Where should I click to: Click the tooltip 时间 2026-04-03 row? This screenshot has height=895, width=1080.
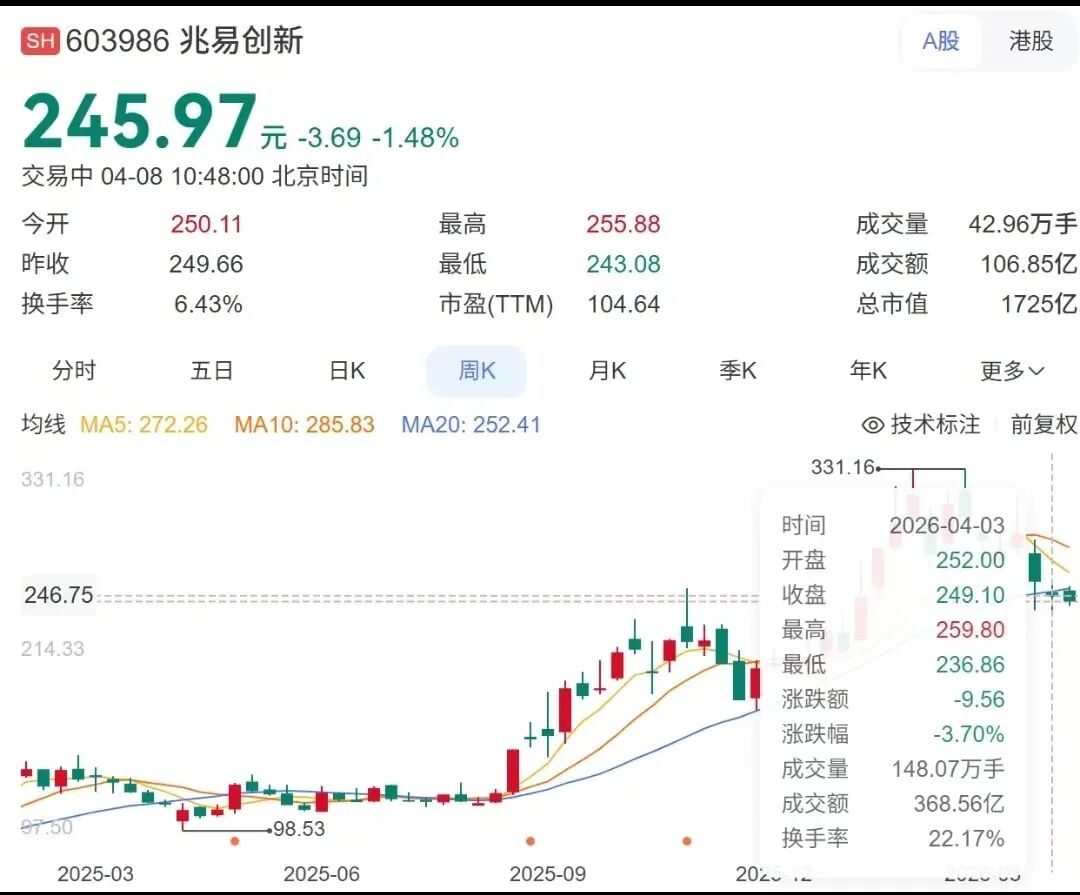point(893,526)
